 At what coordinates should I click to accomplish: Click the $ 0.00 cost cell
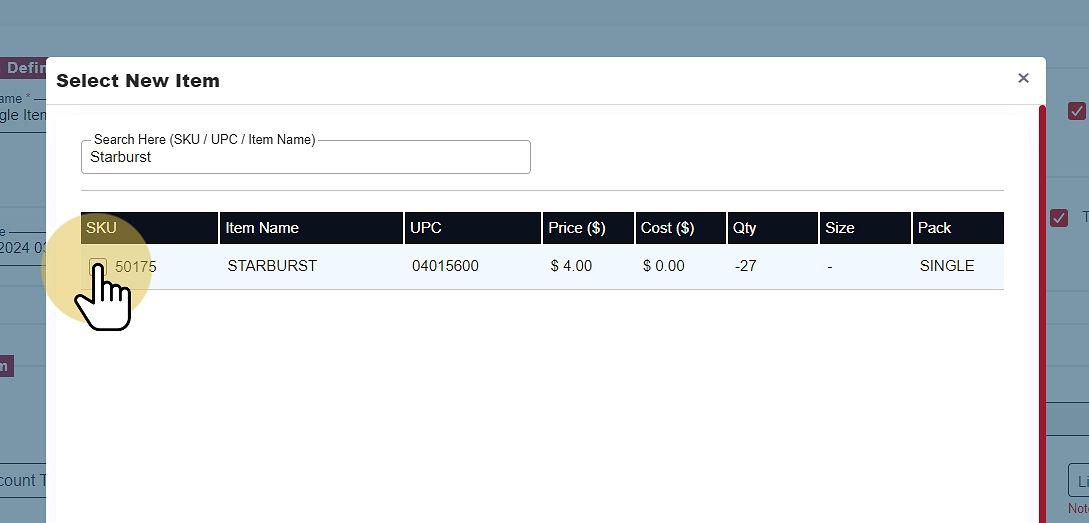[664, 266]
